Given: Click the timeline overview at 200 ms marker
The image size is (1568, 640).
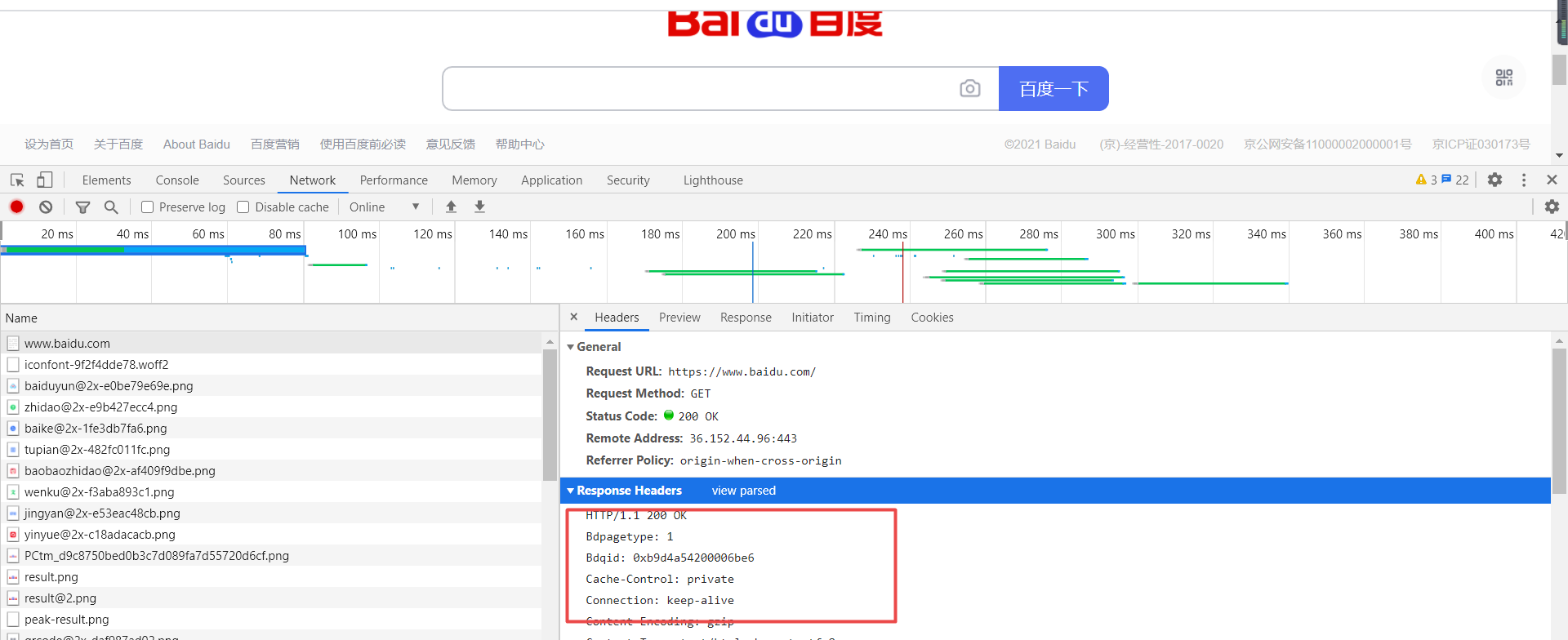Looking at the screenshot, I should (x=736, y=234).
